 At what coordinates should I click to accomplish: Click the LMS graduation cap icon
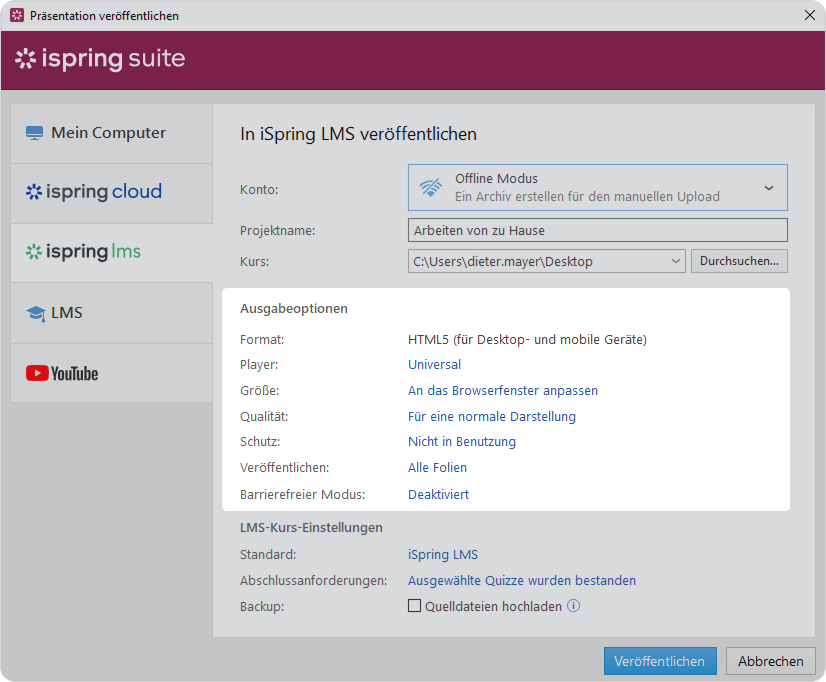[36, 314]
